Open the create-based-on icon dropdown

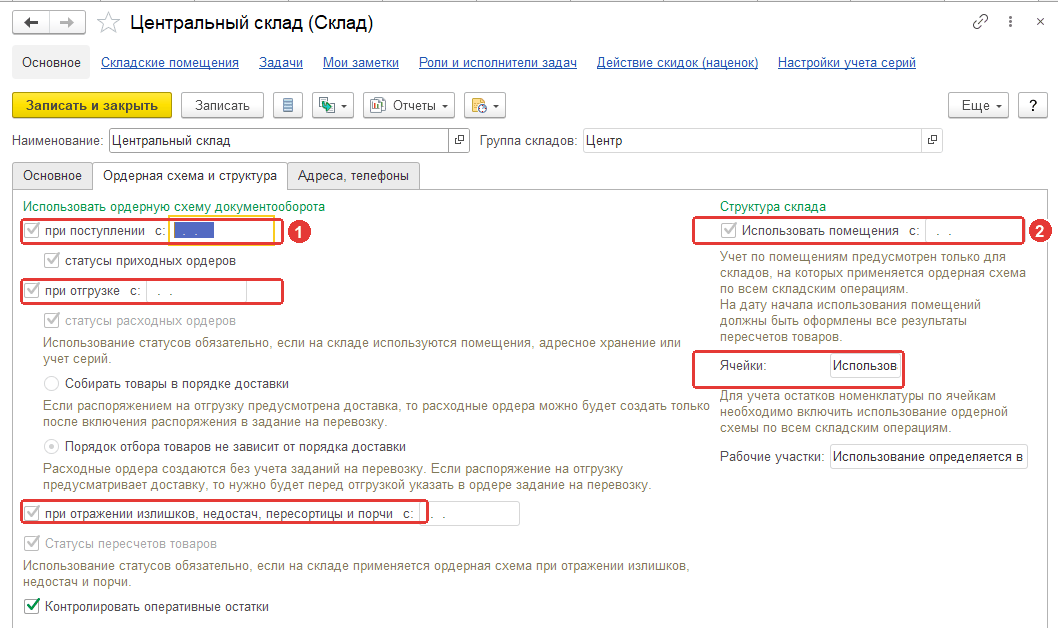[333, 105]
